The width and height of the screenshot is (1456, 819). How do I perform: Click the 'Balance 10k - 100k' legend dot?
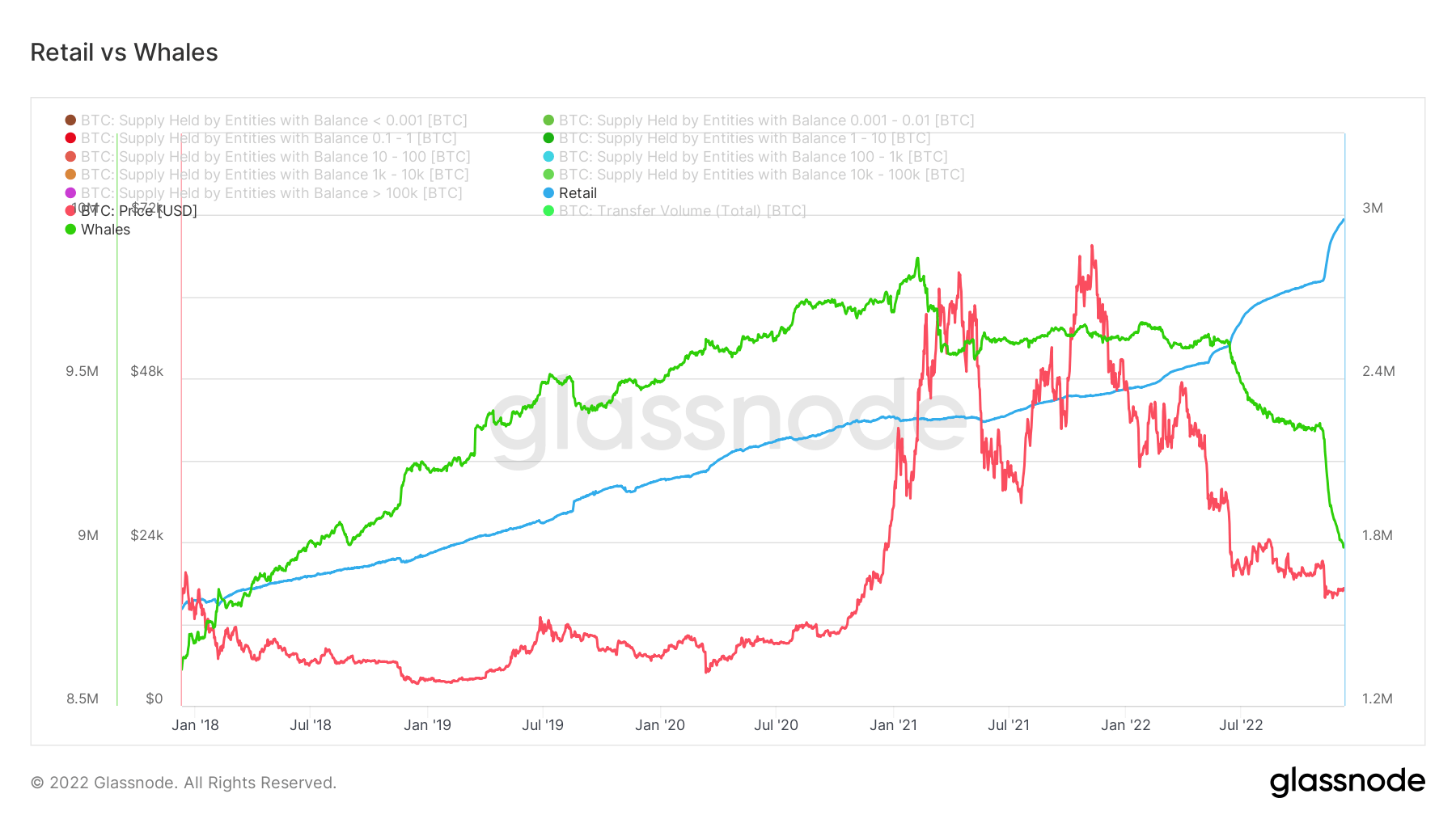click(548, 175)
